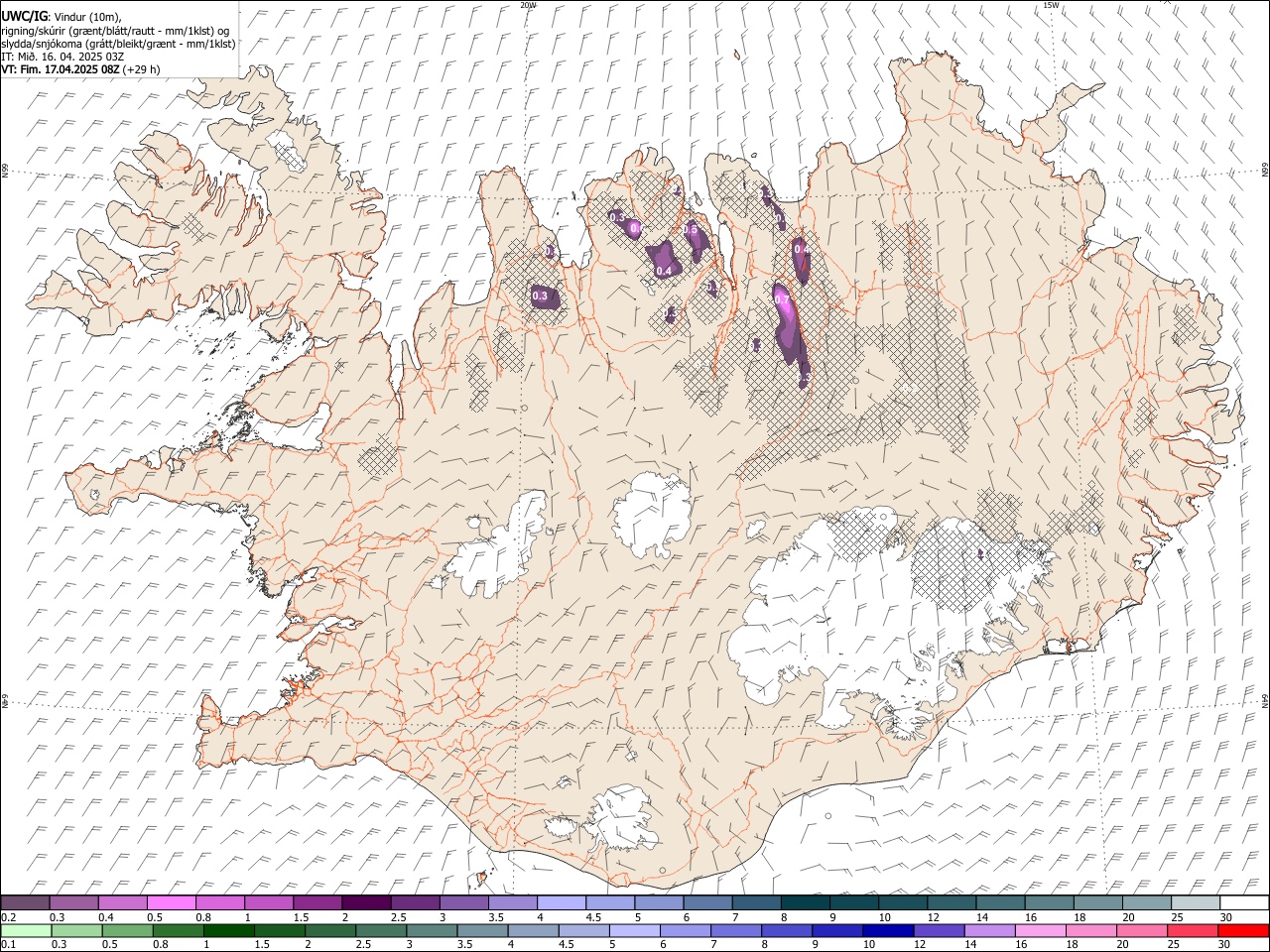Click the 20W longitude label at top
The height and width of the screenshot is (952, 1270).
[x=528, y=5]
